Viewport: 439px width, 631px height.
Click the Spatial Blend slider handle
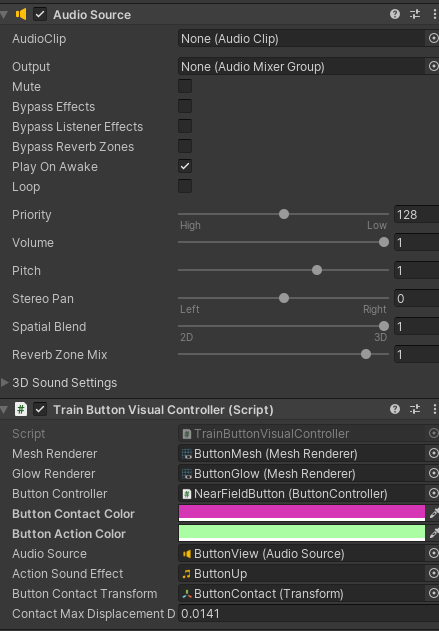(384, 326)
